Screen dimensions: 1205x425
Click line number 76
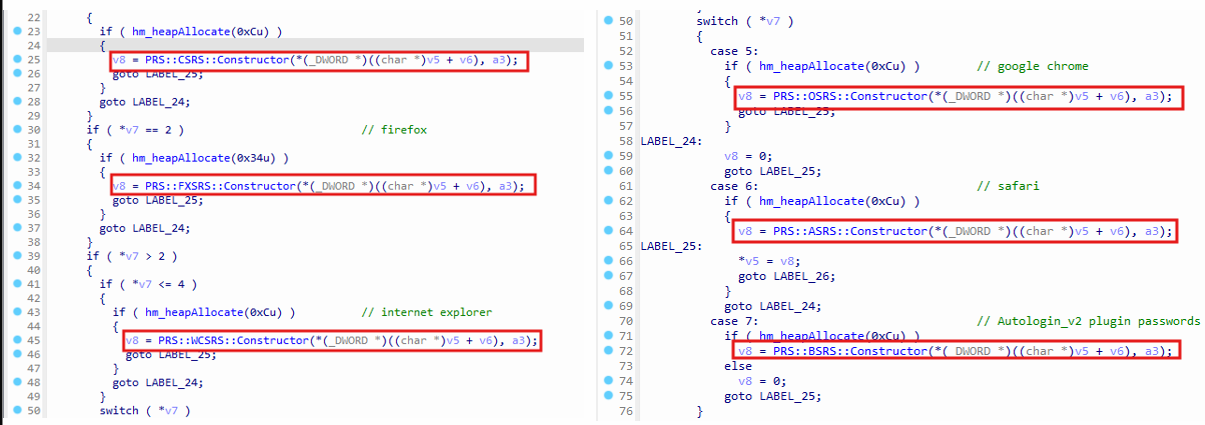pyautogui.click(x=627, y=411)
